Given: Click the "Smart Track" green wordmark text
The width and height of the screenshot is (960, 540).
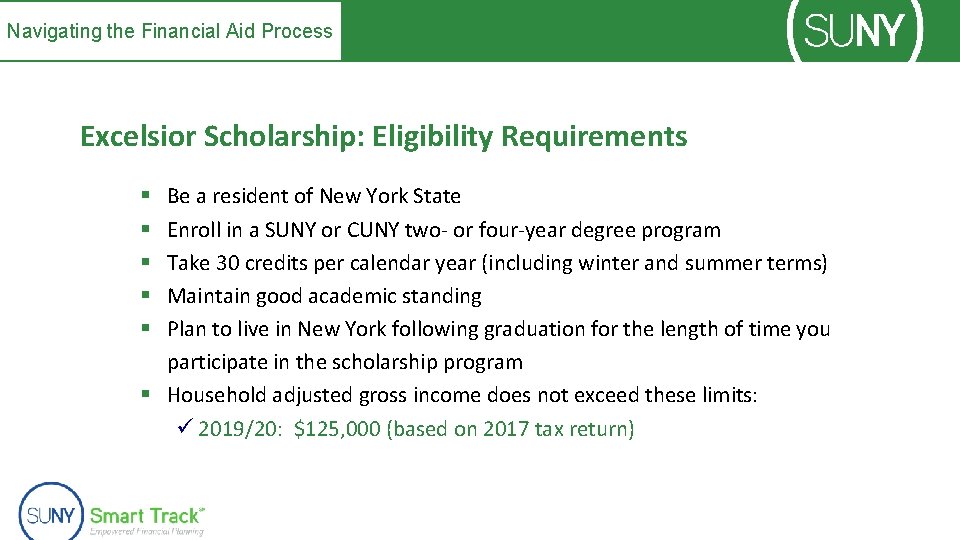Looking at the screenshot, I should tap(146, 516).
